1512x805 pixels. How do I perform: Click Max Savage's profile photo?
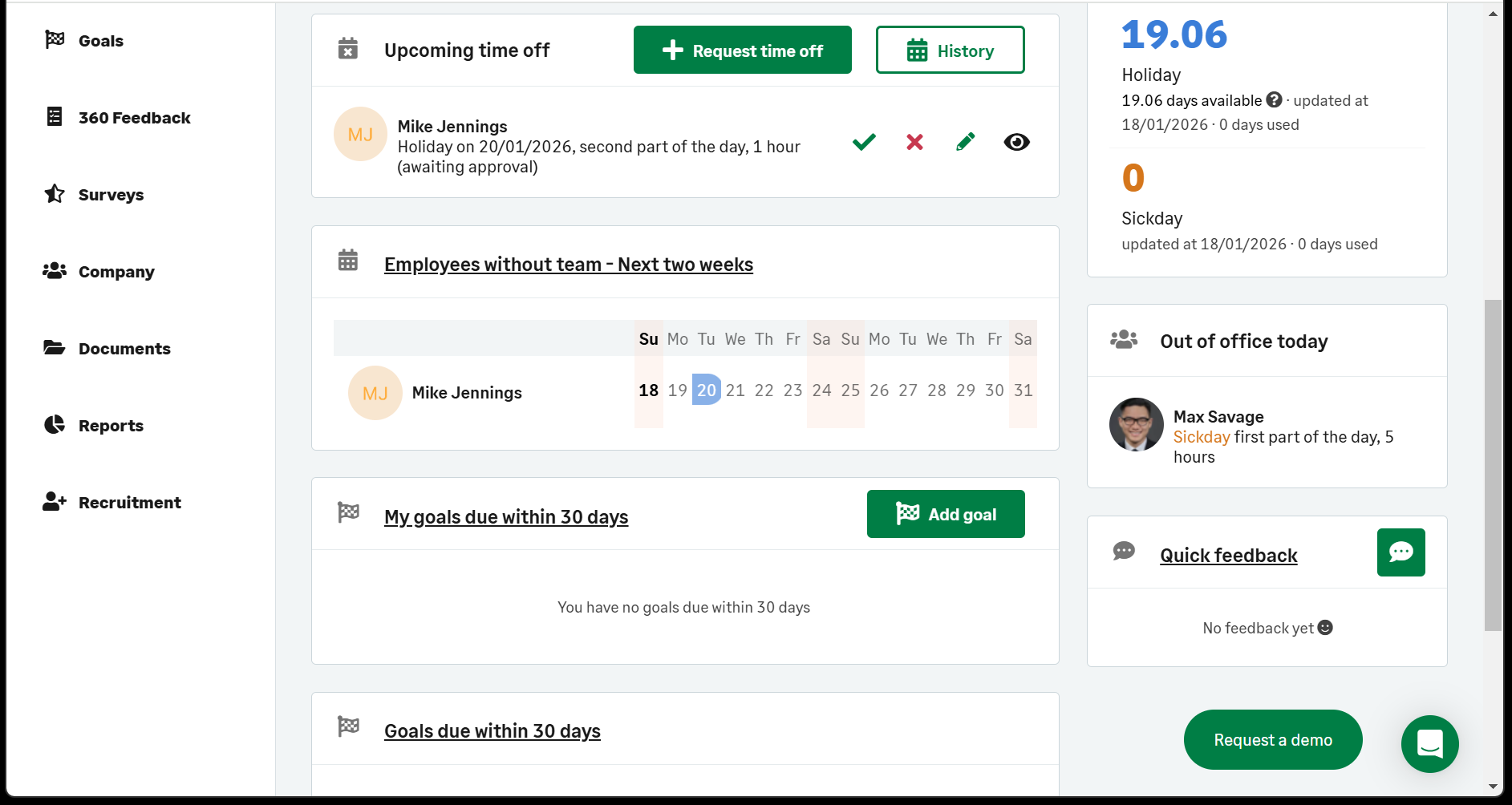(1136, 425)
